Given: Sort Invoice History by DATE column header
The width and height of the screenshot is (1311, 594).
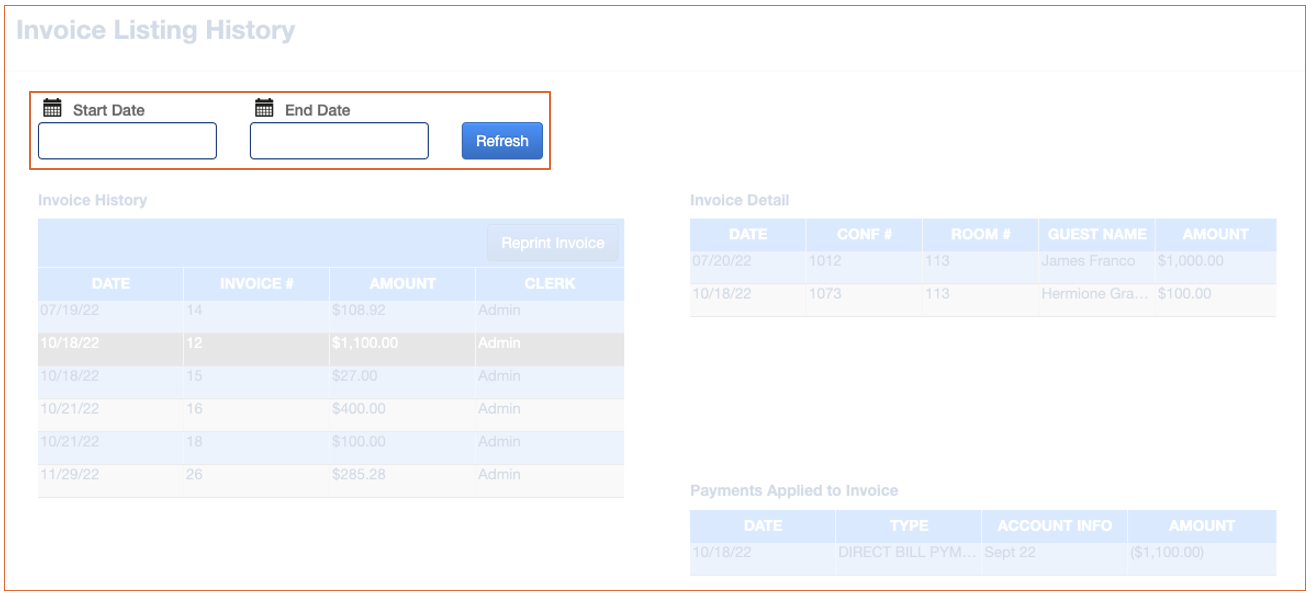Looking at the screenshot, I should click(110, 283).
